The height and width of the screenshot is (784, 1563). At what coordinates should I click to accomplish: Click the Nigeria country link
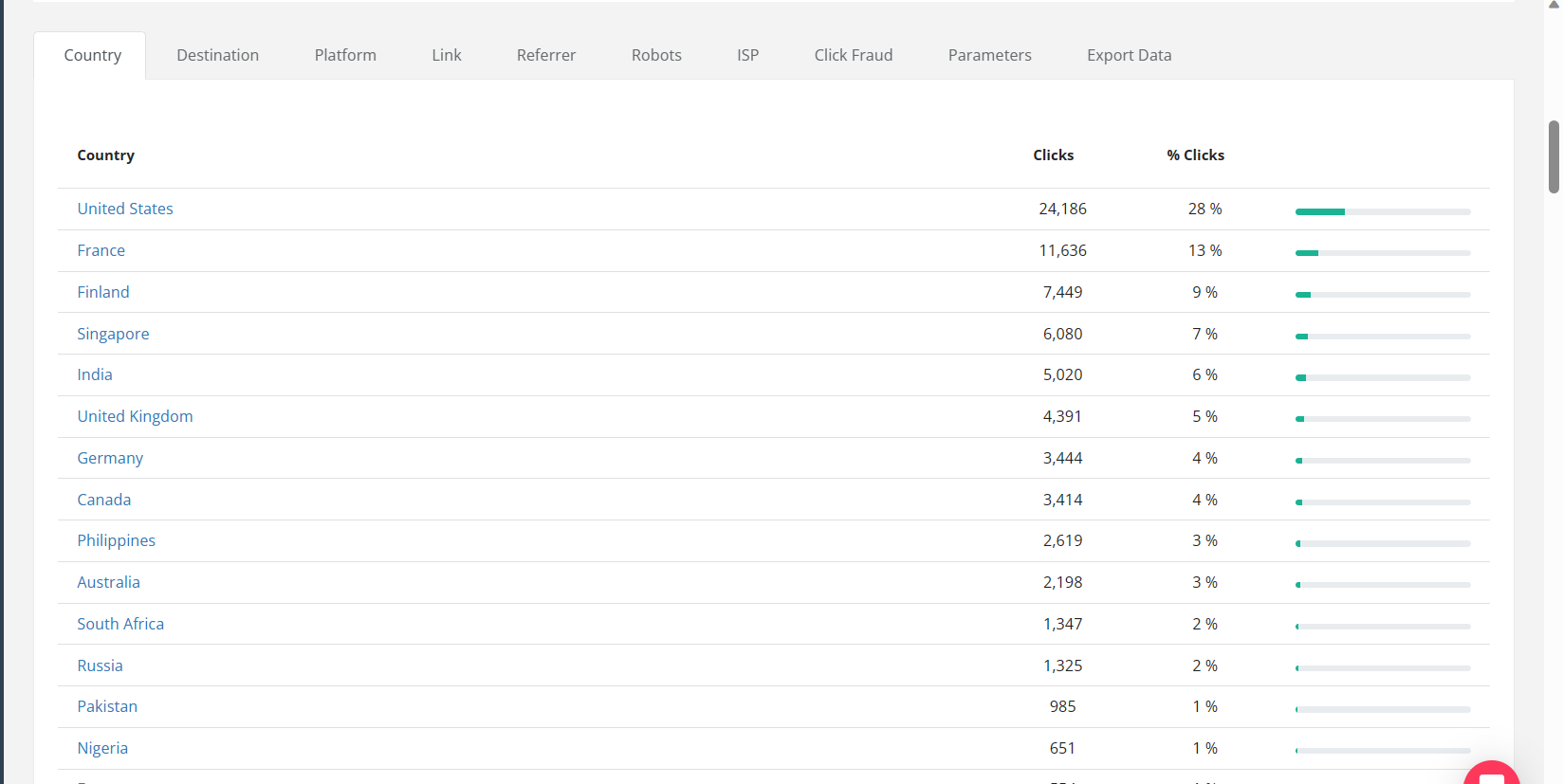tap(102, 748)
